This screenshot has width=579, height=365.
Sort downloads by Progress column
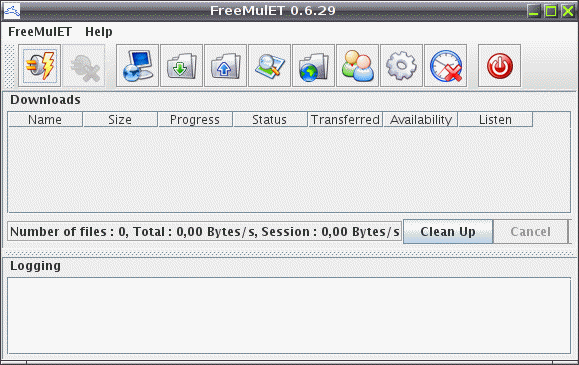195,120
